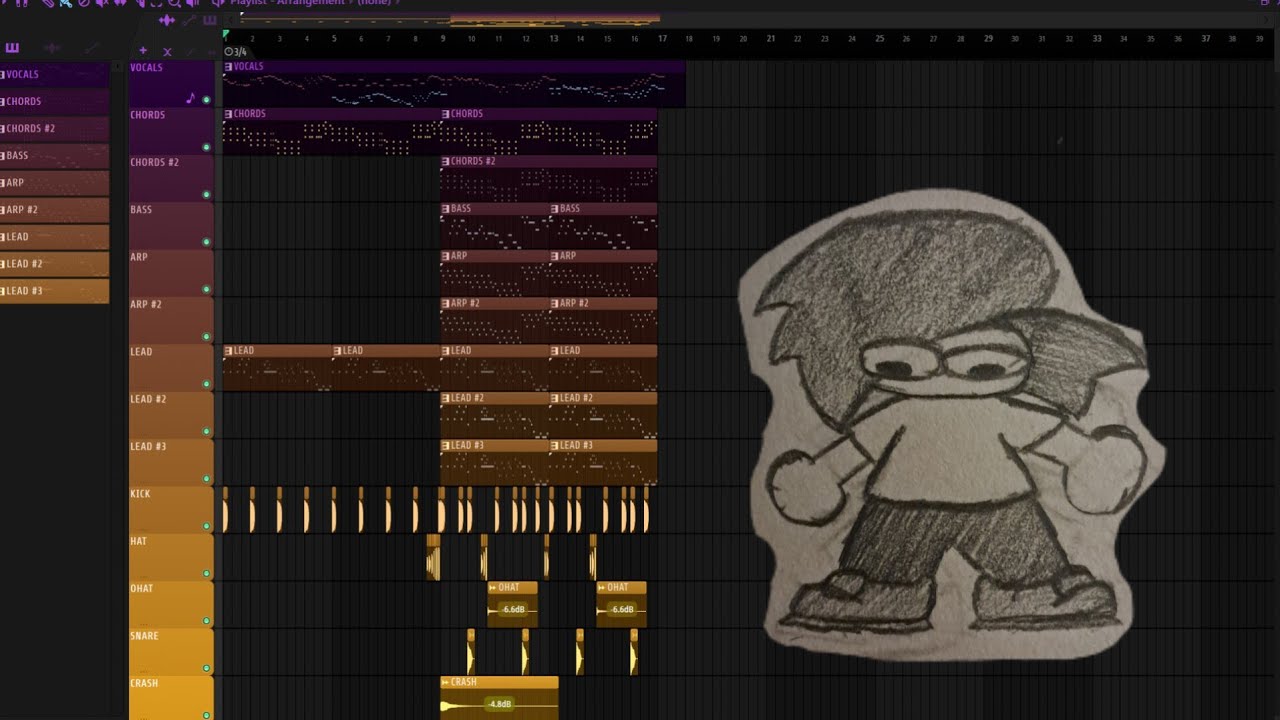Click the hand-drawn character image overlay
Viewport: 1280px width, 720px height.
coord(950,425)
